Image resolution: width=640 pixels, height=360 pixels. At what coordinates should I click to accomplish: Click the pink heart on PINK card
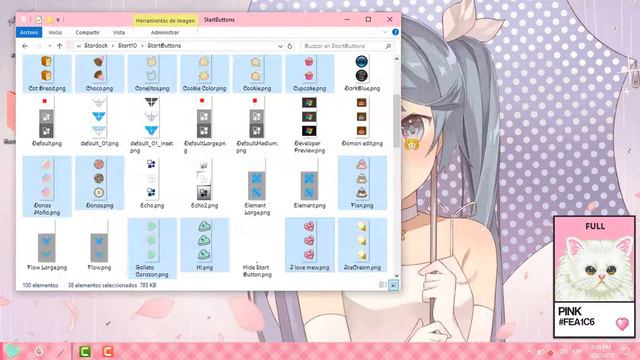[x=622, y=324]
